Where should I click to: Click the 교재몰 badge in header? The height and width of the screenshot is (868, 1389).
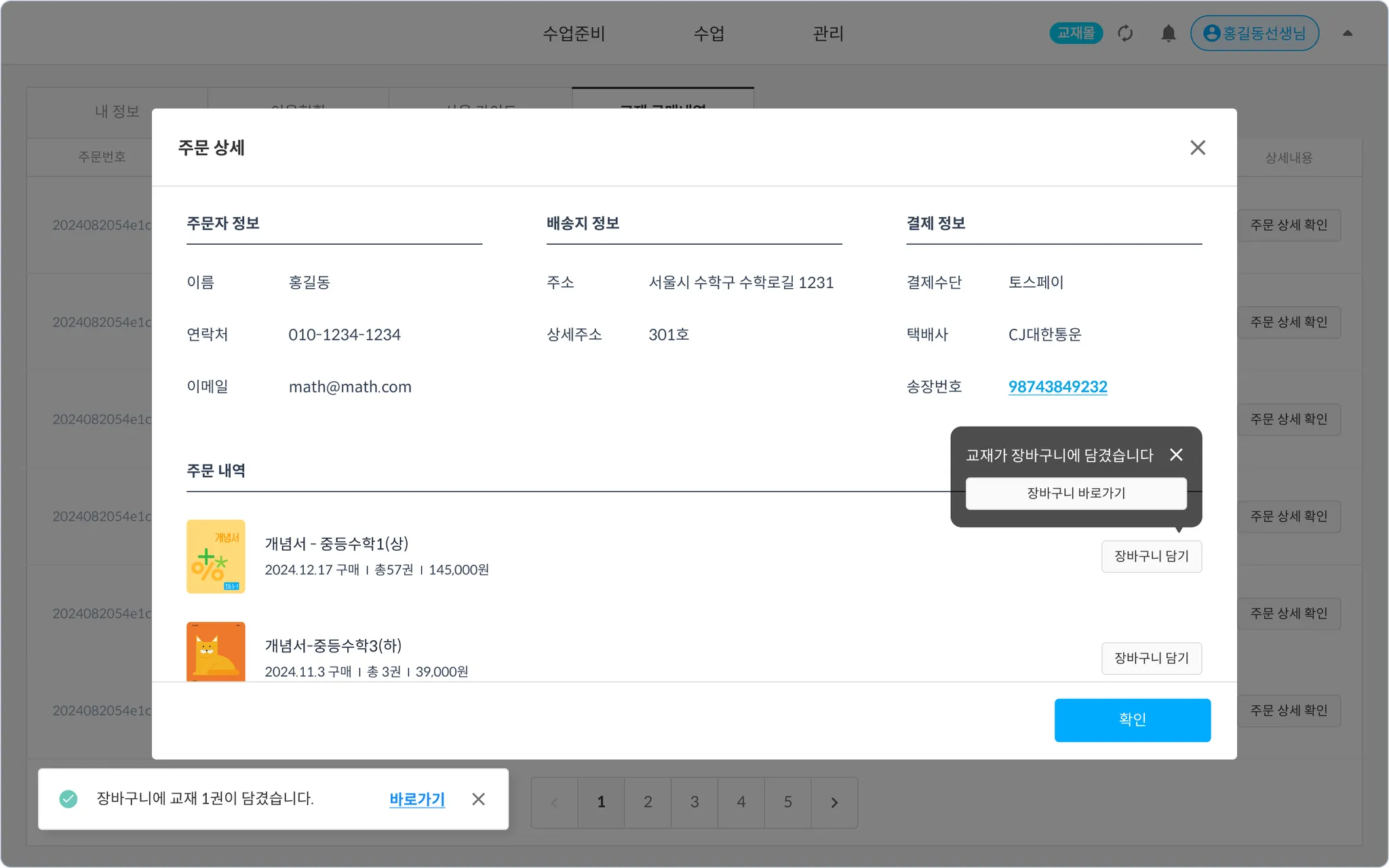point(1076,33)
